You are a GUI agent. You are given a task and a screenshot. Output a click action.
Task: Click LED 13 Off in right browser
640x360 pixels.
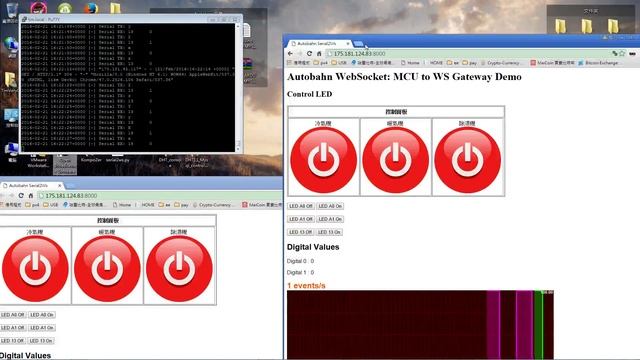tap(300, 232)
